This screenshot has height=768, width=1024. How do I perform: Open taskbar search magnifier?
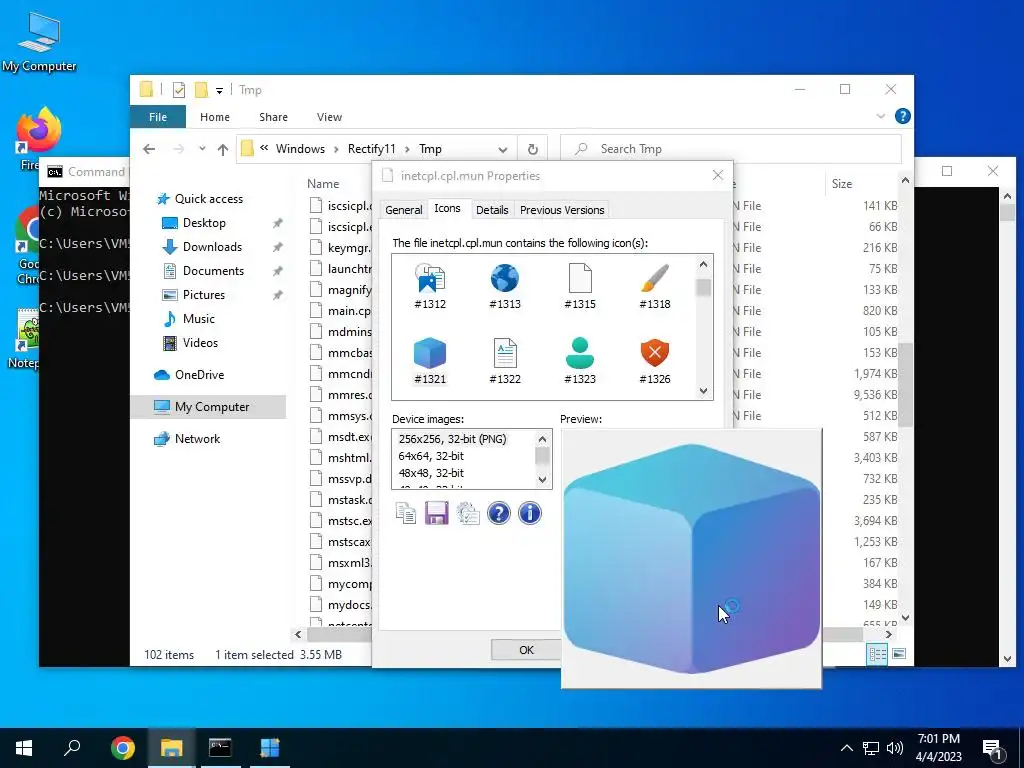click(x=72, y=748)
